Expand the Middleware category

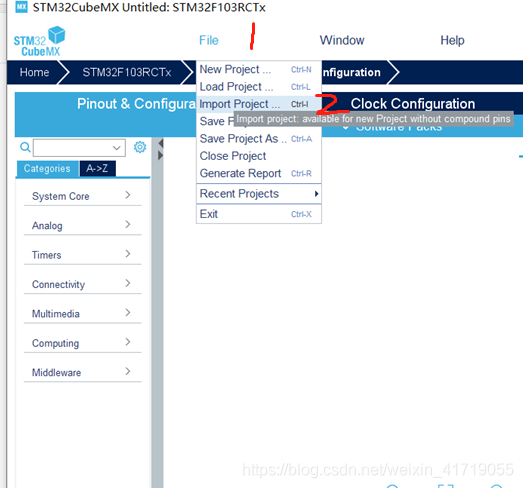point(82,372)
